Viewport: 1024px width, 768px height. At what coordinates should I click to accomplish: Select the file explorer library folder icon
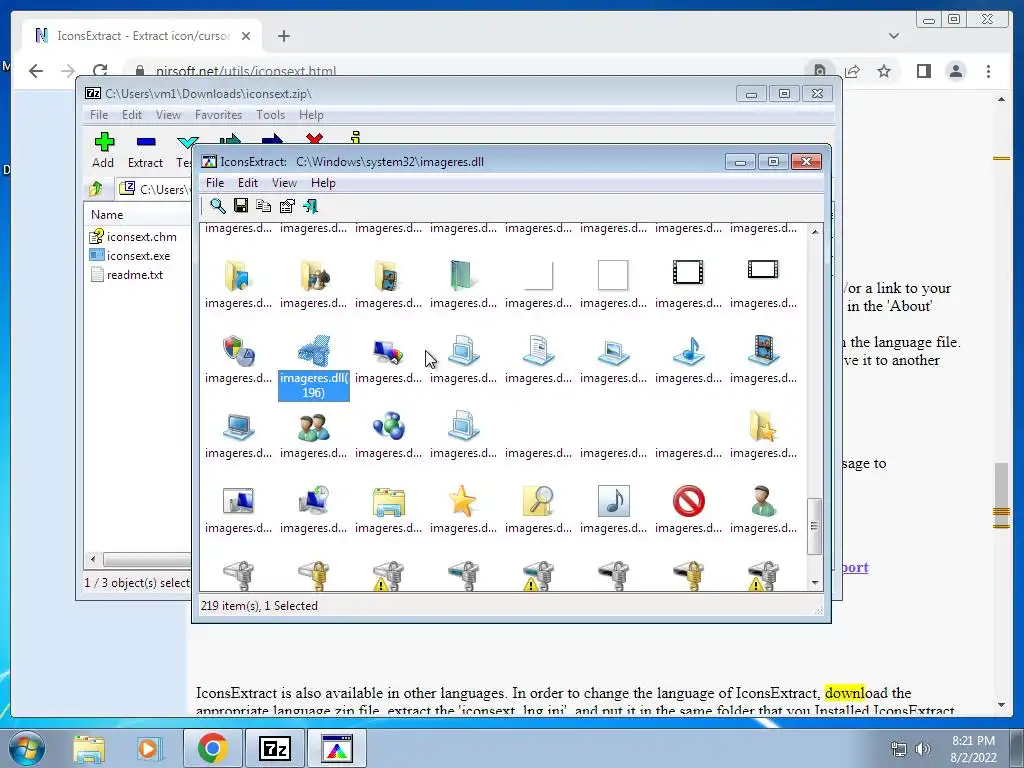pyautogui.click(x=388, y=501)
